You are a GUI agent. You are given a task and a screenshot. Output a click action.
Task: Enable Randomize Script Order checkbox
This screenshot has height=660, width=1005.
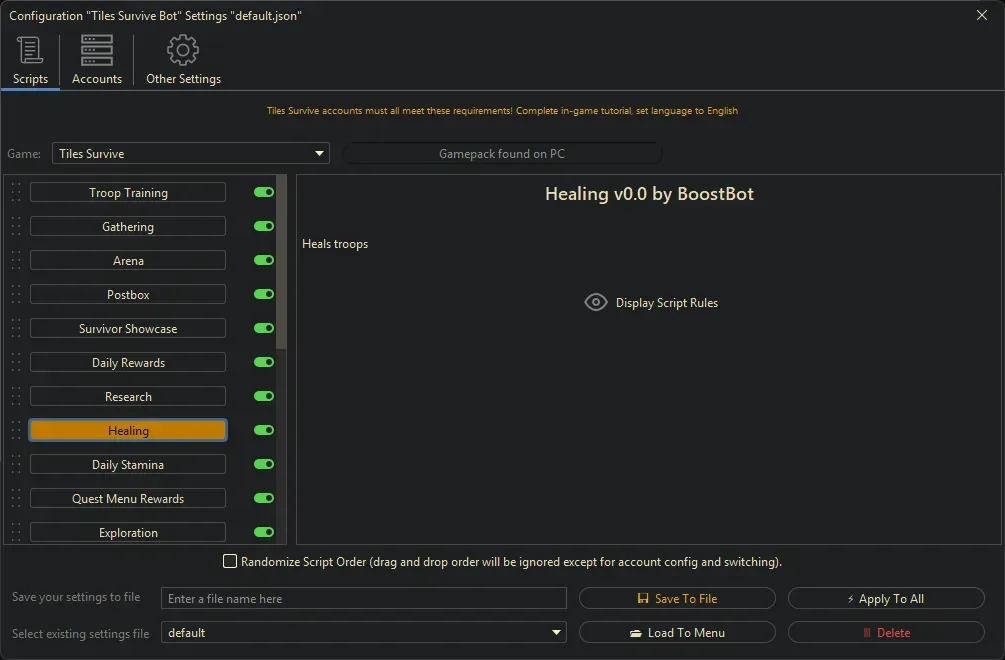point(230,562)
